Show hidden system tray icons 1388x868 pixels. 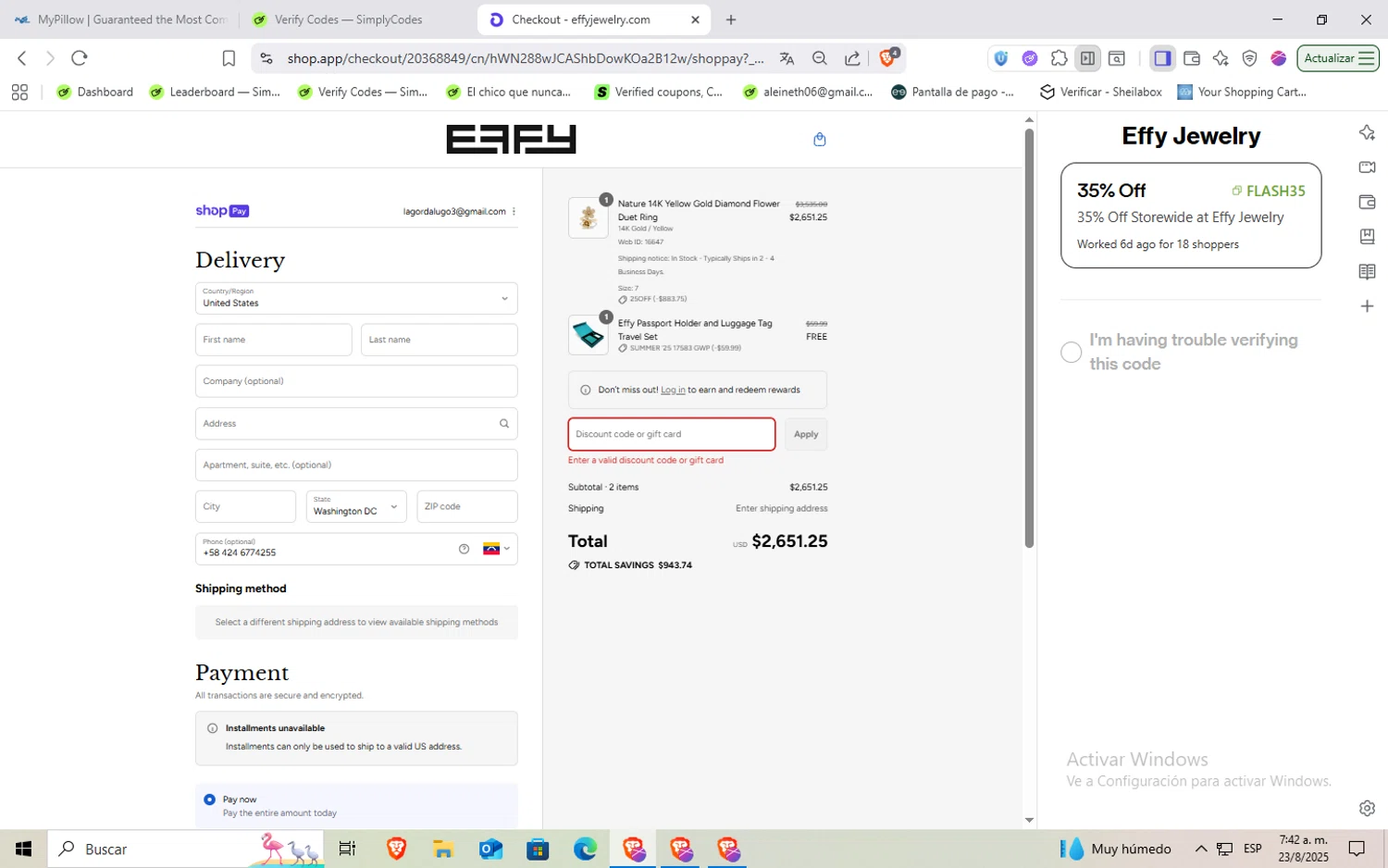pos(1201,849)
